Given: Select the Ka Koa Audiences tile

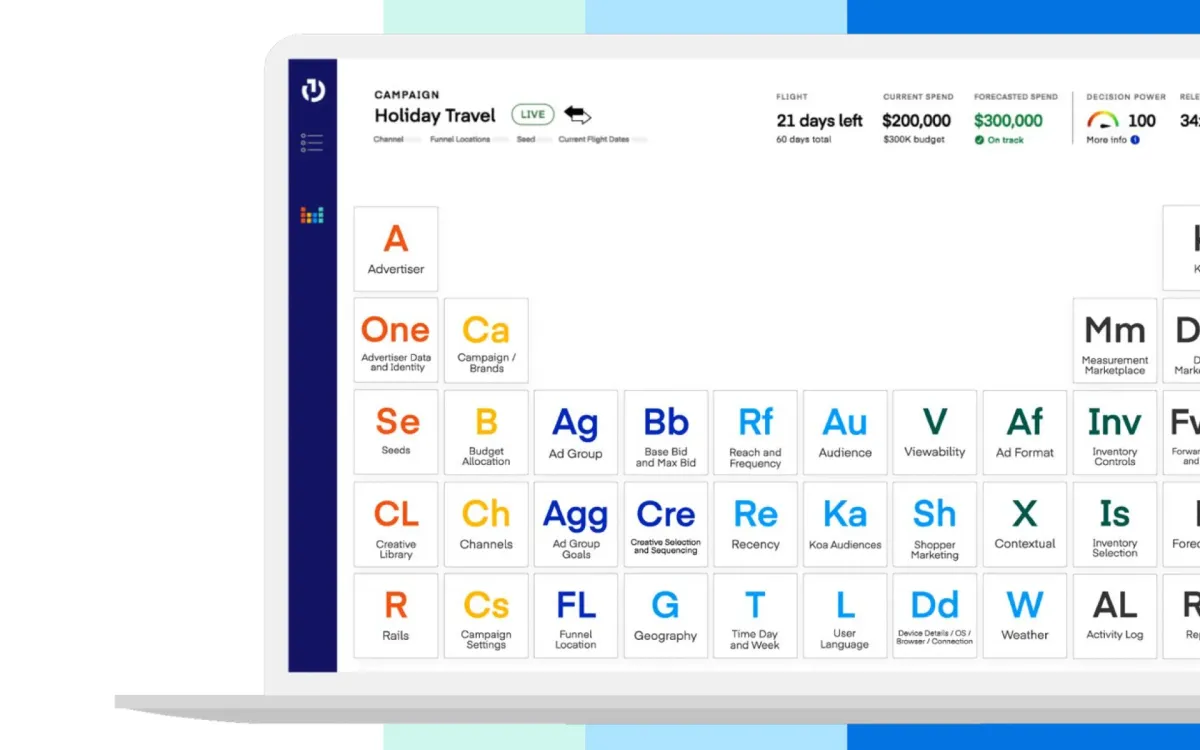Looking at the screenshot, I should coord(845,523).
